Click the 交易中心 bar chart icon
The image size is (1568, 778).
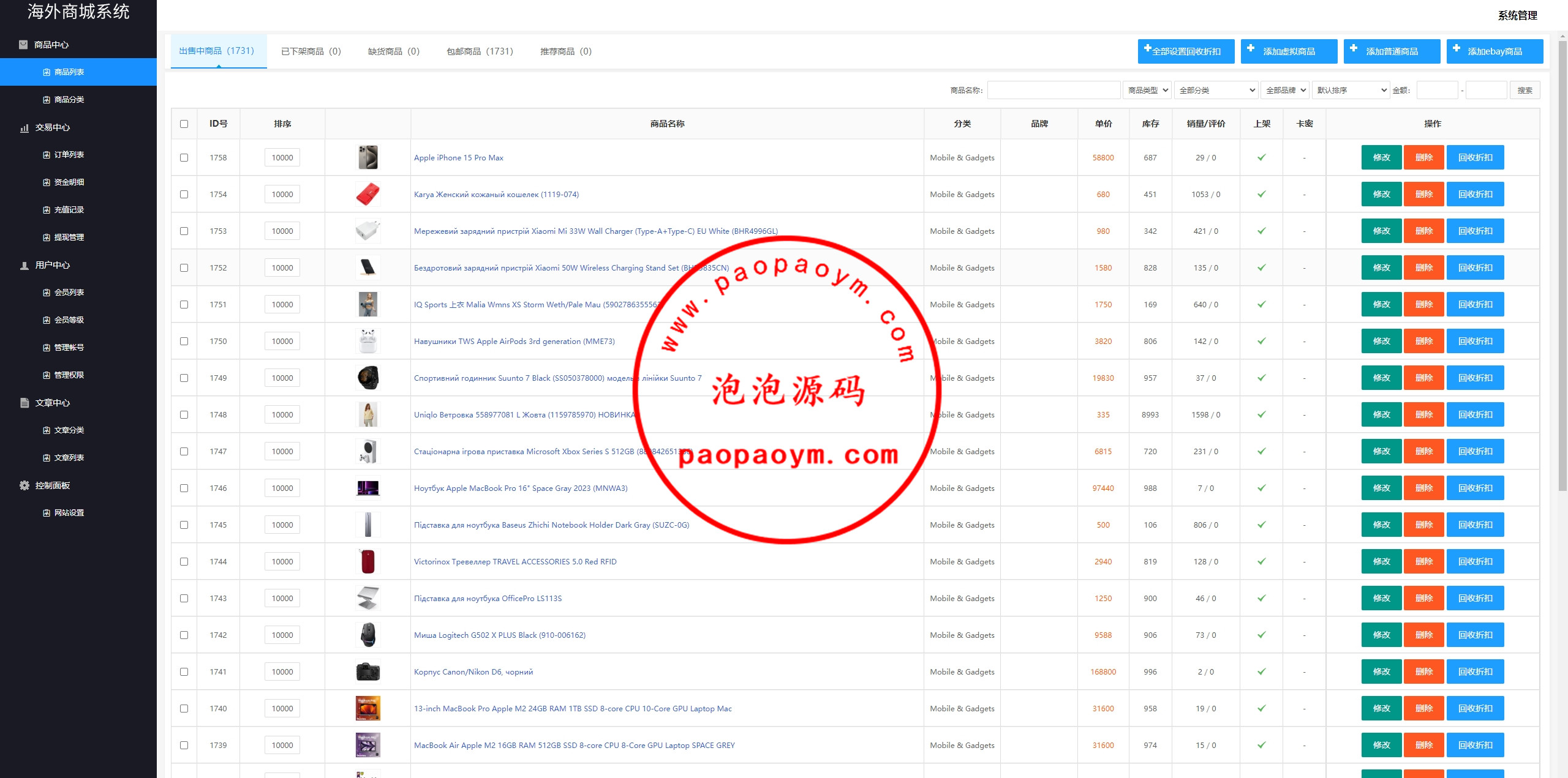tap(24, 128)
